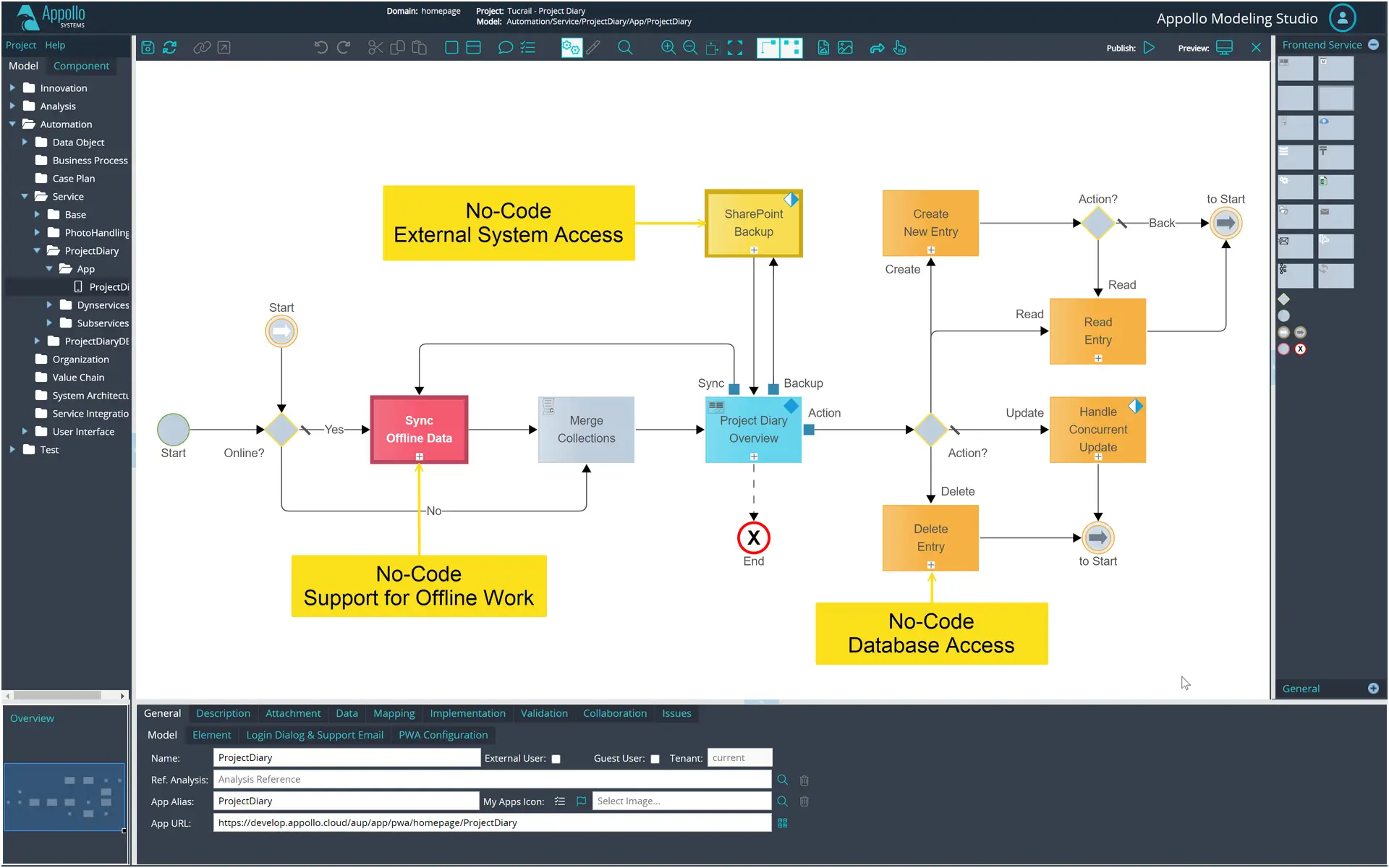Click the fit-to-screen fullscreen icon

coord(735,48)
